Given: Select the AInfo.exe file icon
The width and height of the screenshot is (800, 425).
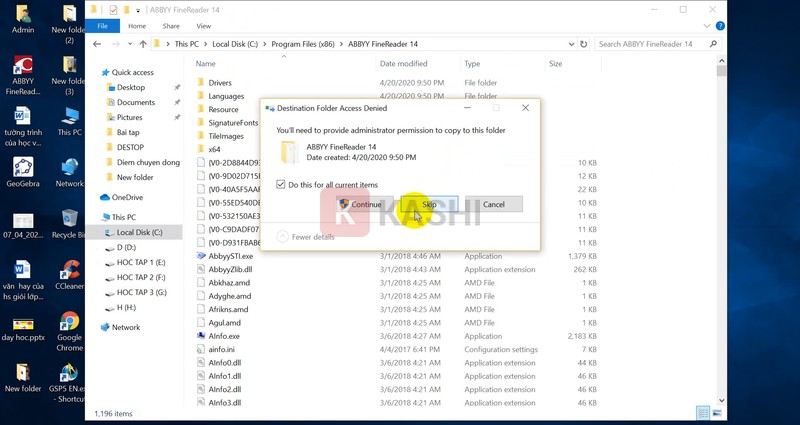Looking at the screenshot, I should click(201, 336).
